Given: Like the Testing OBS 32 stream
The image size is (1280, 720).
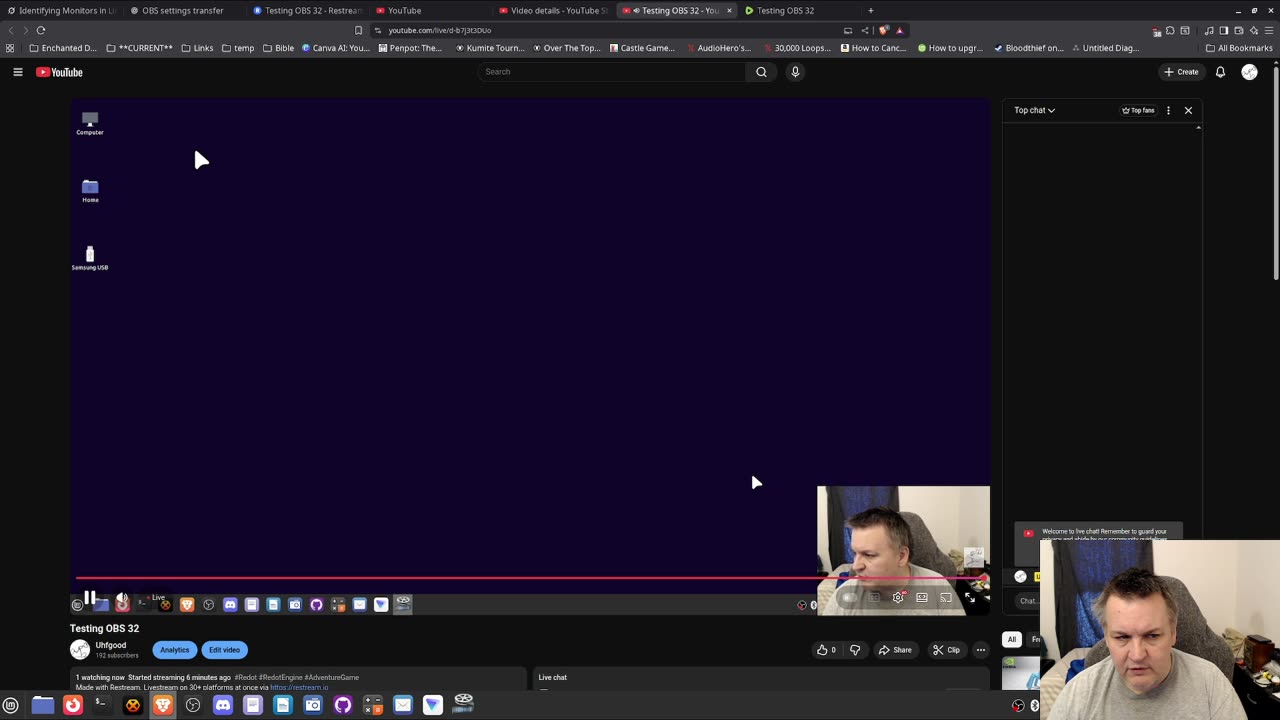Looking at the screenshot, I should [826, 650].
